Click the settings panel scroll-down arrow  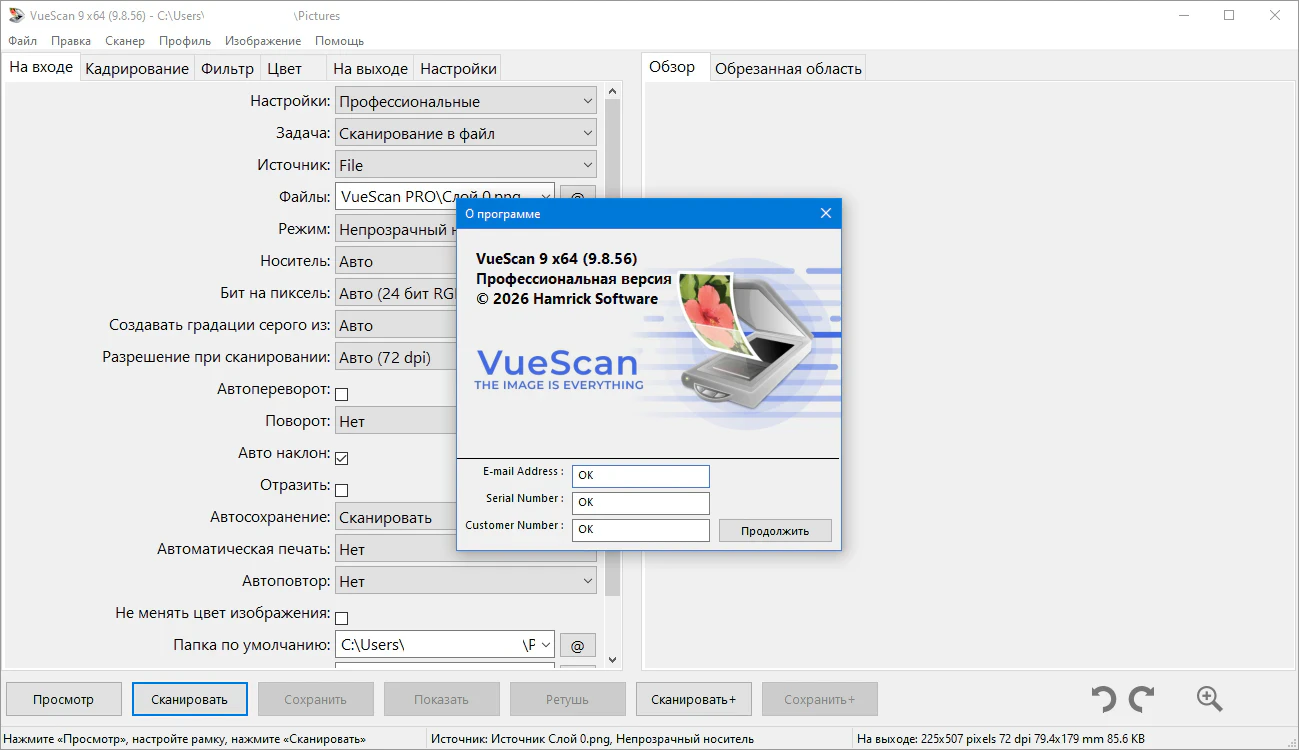tap(612, 660)
